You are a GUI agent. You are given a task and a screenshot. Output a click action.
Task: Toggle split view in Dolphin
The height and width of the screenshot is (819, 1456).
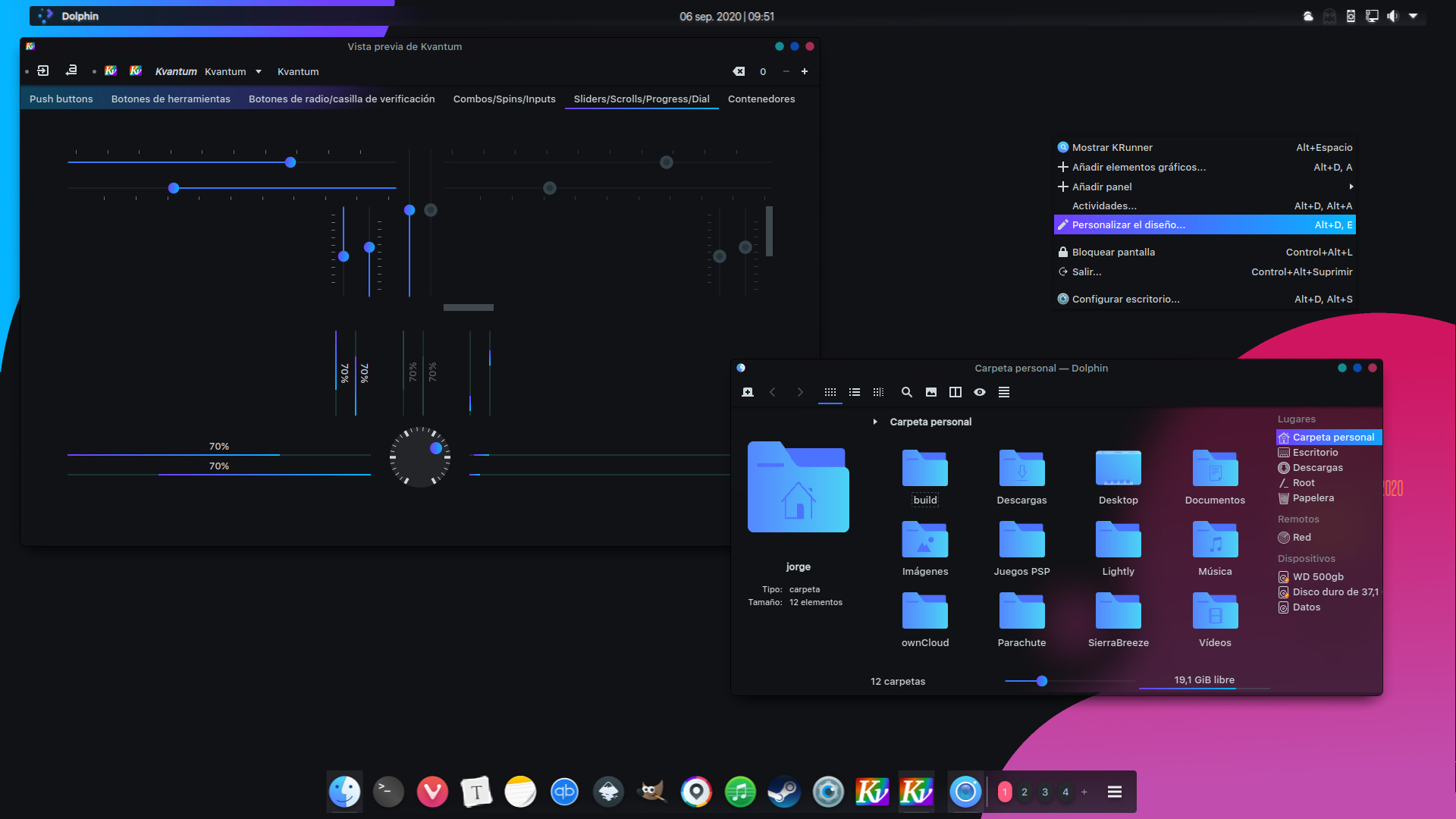click(x=955, y=392)
